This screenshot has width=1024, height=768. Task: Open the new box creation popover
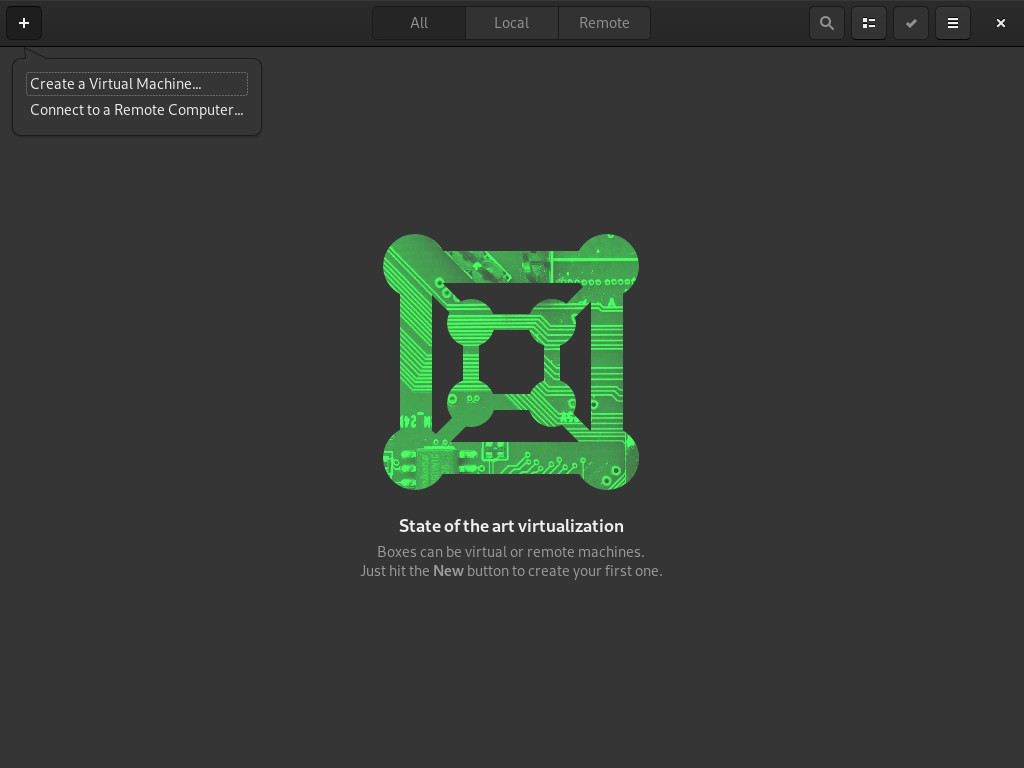coord(23,22)
